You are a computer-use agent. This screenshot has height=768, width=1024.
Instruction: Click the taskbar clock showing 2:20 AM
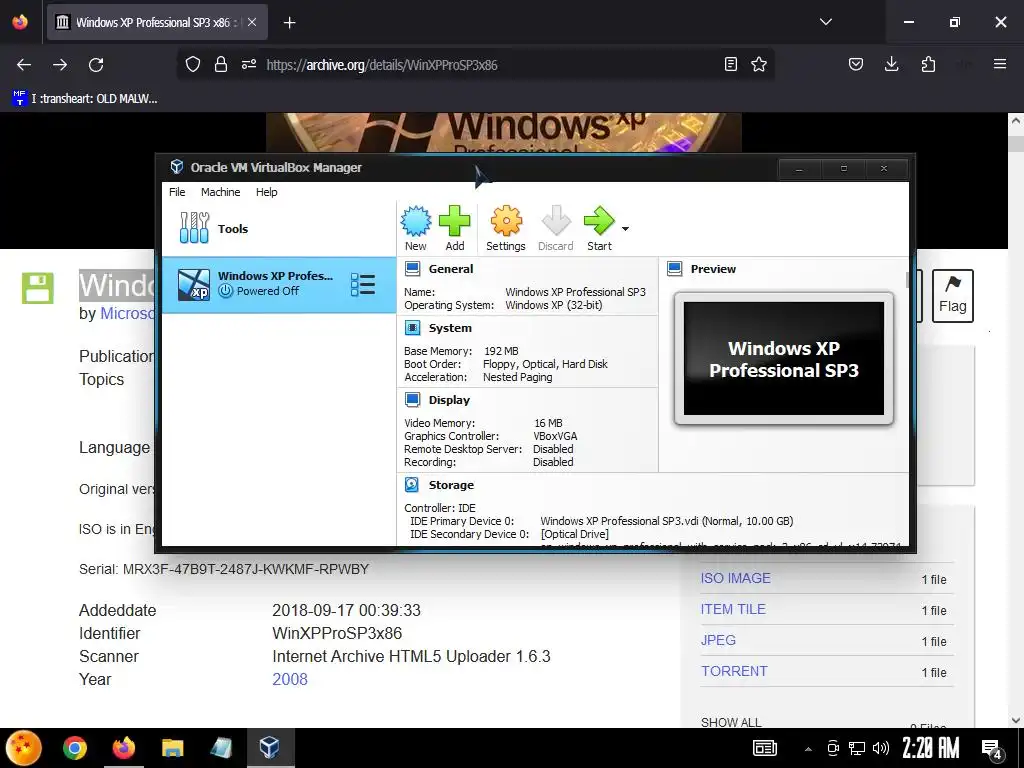point(931,748)
